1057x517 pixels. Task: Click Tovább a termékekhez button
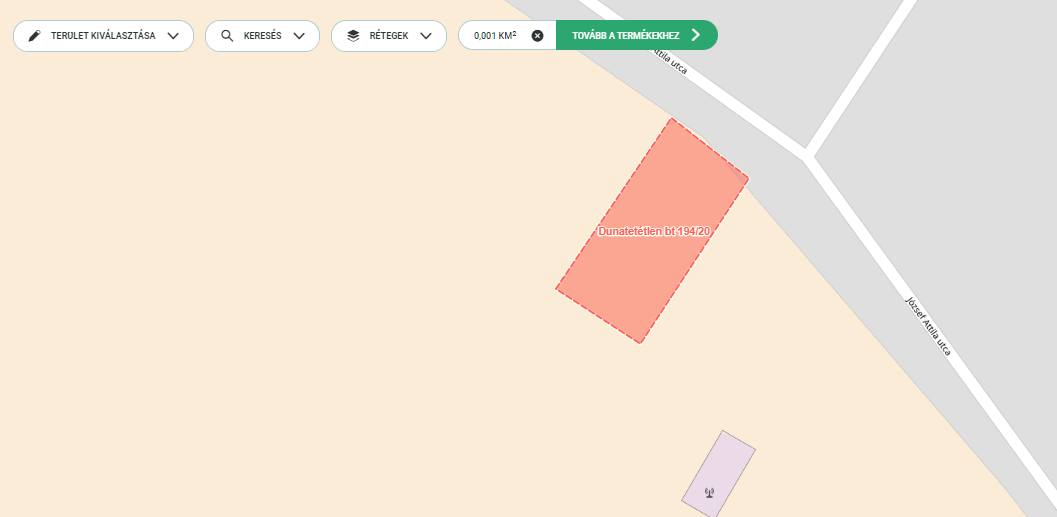637,35
